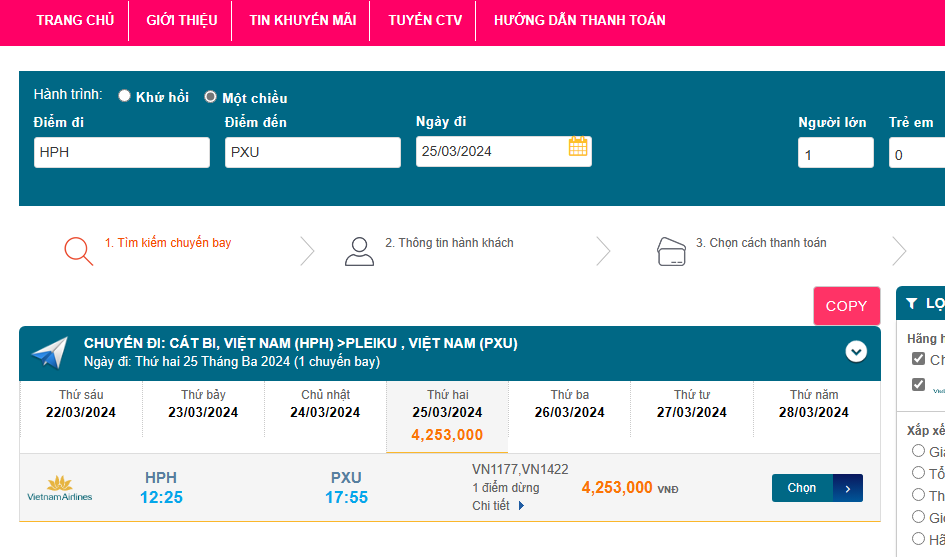
Task: Click the Vietnam Airlines logo
Action: [x=59, y=488]
